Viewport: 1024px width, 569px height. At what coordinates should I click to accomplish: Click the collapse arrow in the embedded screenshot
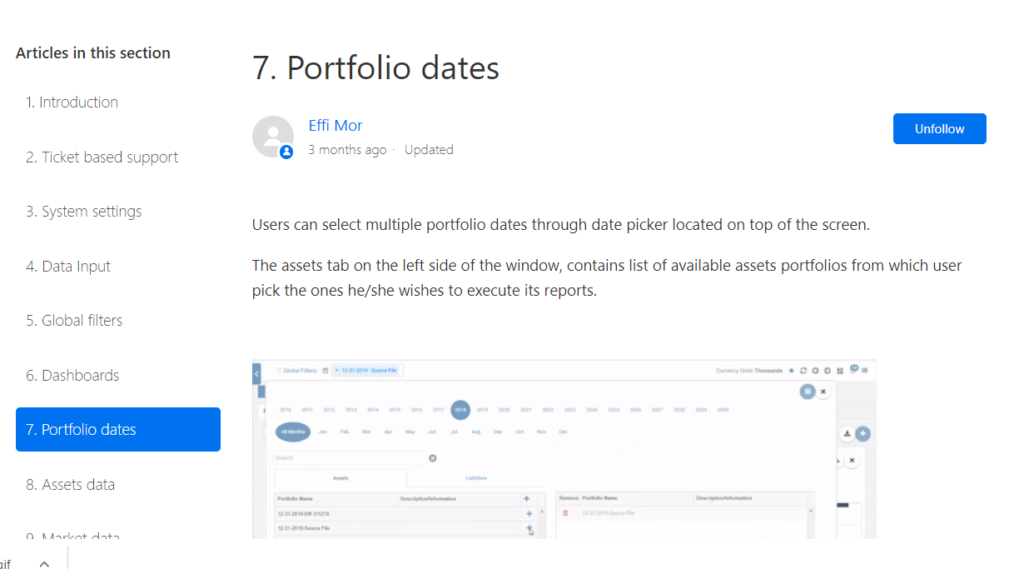(257, 372)
